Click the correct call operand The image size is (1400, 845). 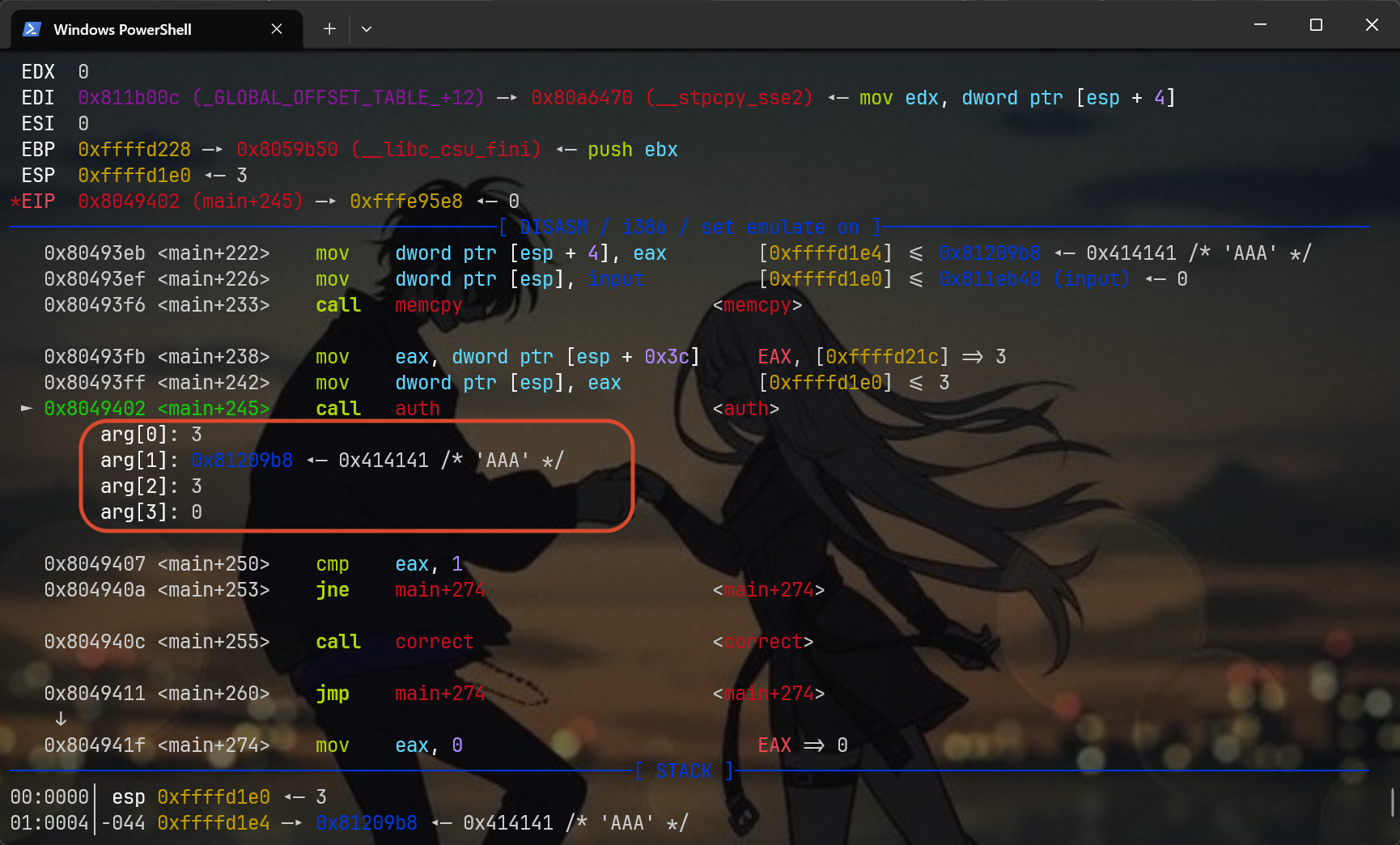[435, 642]
